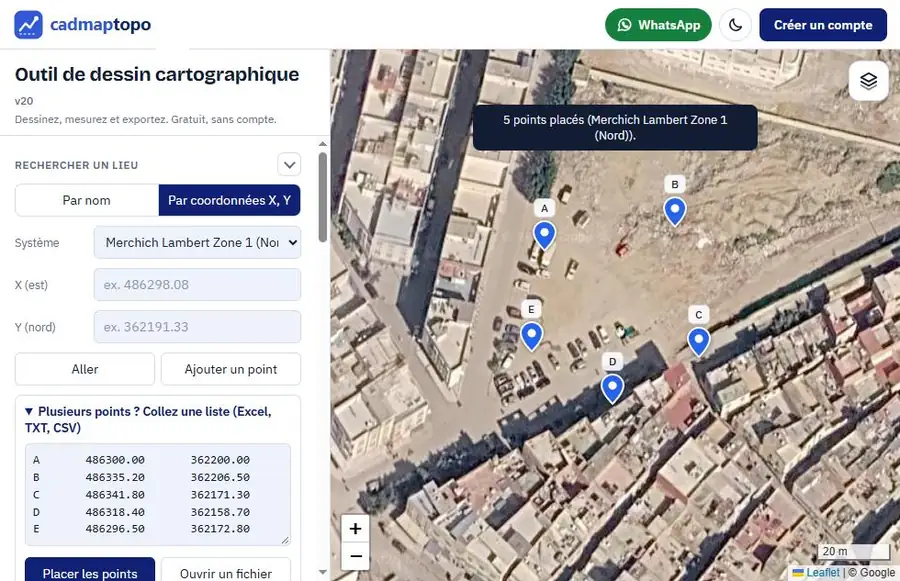The image size is (900, 581).
Task: Zoom in the map with plus button
Action: tap(355, 528)
